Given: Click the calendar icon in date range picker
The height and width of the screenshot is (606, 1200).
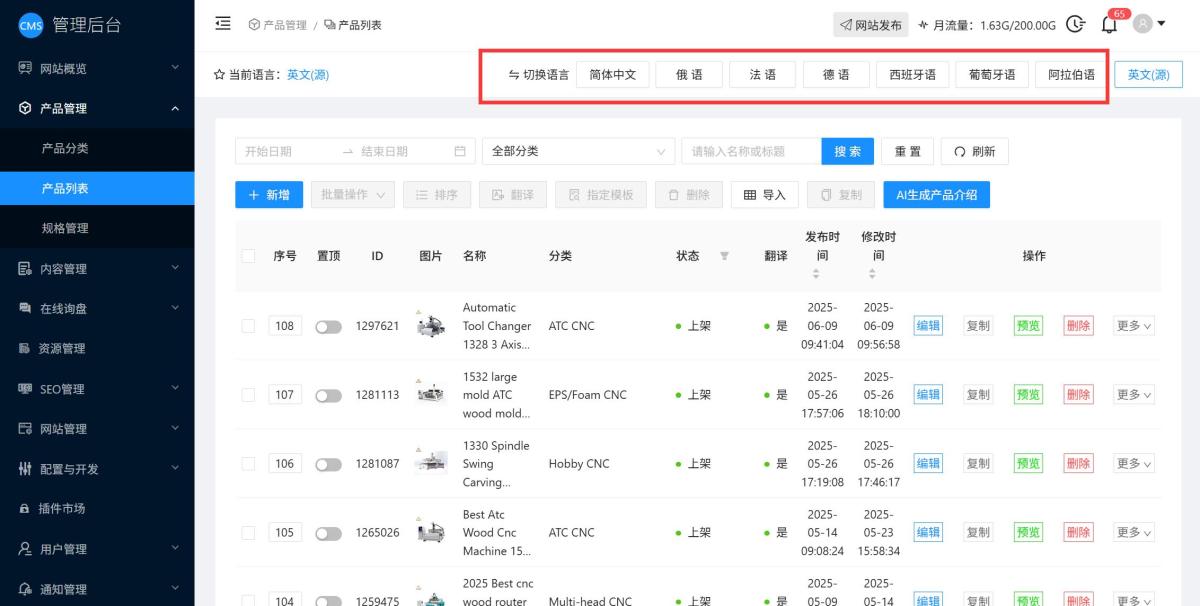Looking at the screenshot, I should [x=460, y=151].
